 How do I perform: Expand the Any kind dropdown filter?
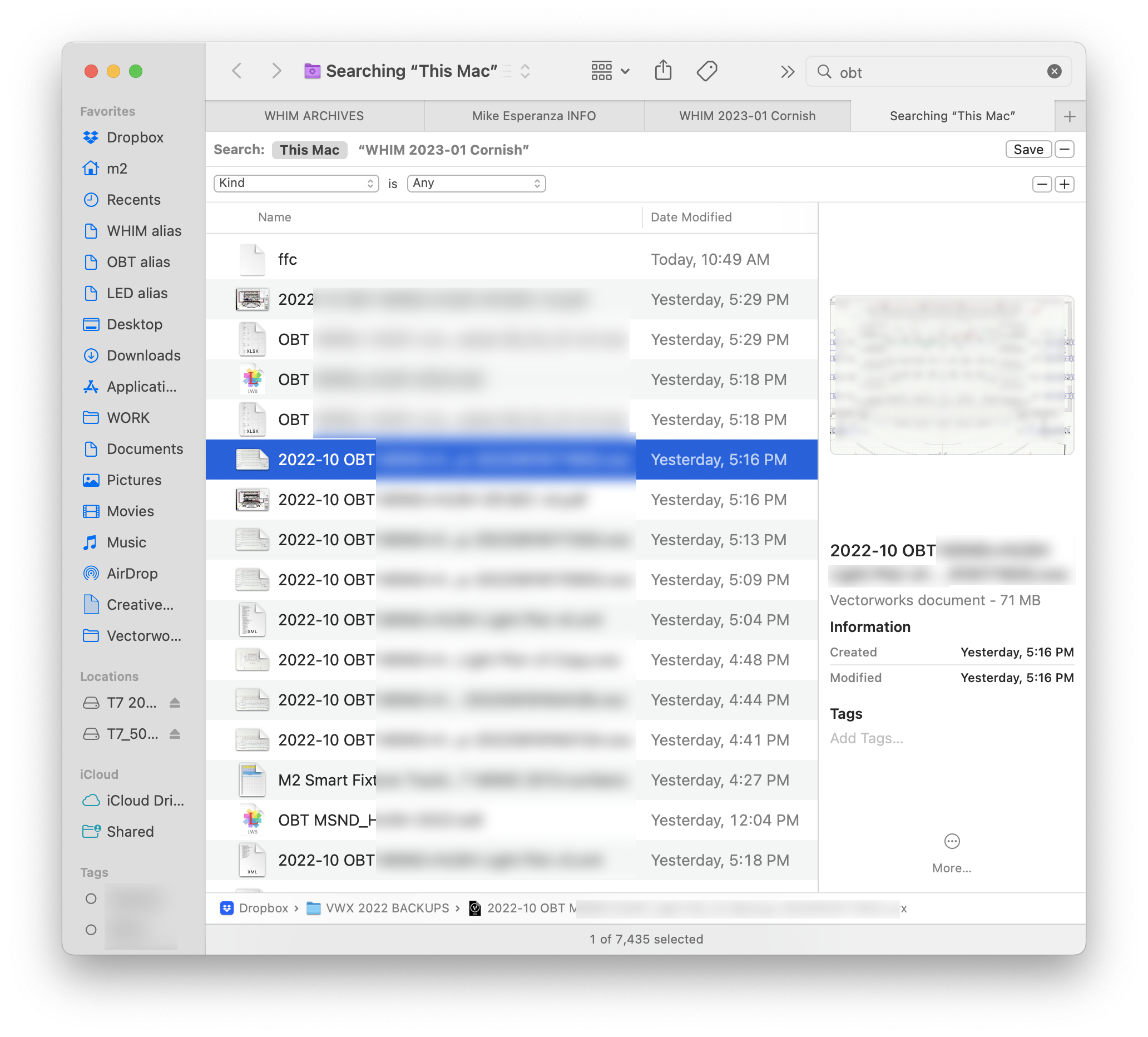(477, 183)
